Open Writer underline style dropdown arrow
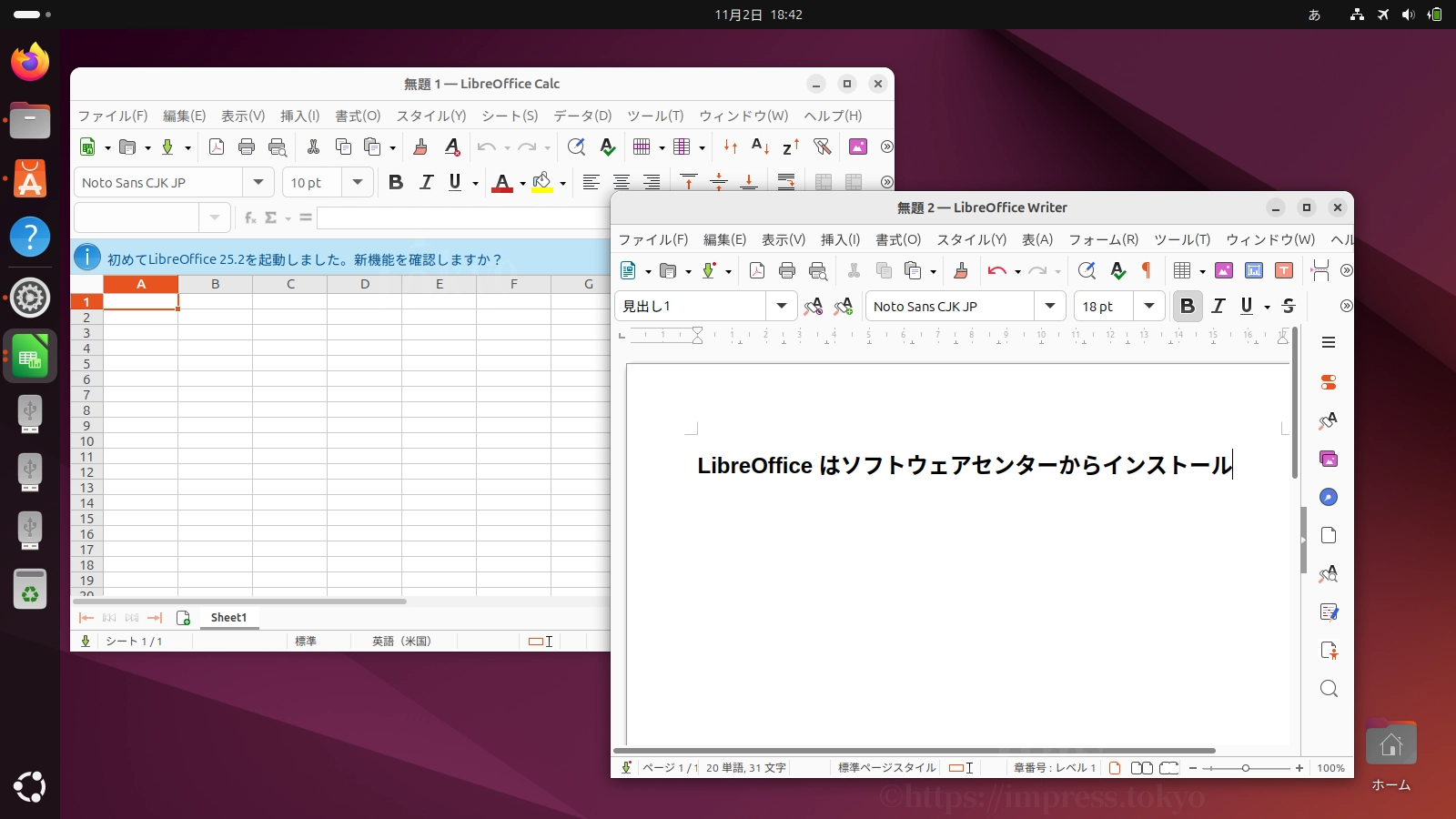This screenshot has width=1456, height=819. point(1267,307)
